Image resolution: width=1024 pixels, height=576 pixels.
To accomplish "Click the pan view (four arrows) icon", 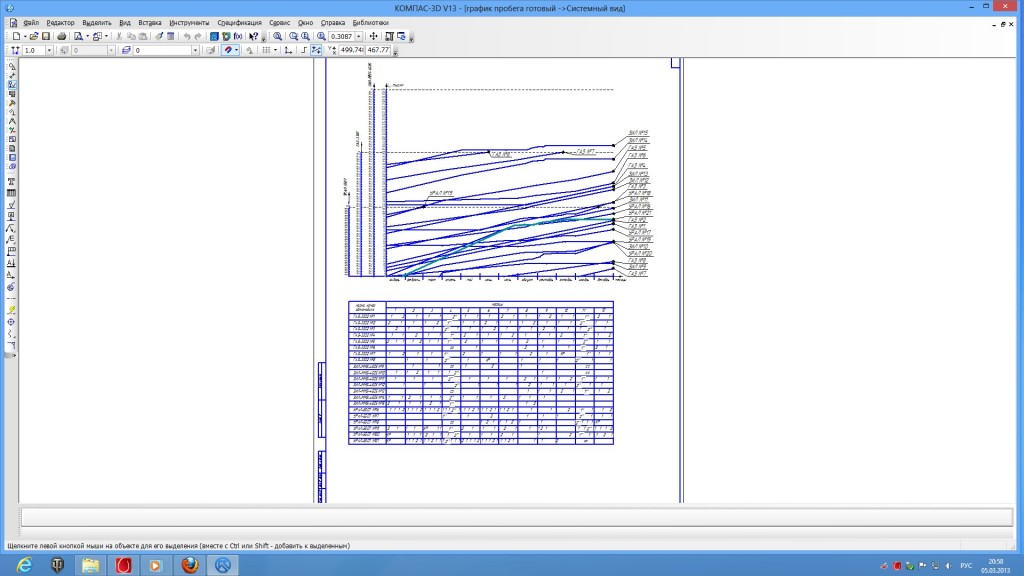I will tap(373, 37).
